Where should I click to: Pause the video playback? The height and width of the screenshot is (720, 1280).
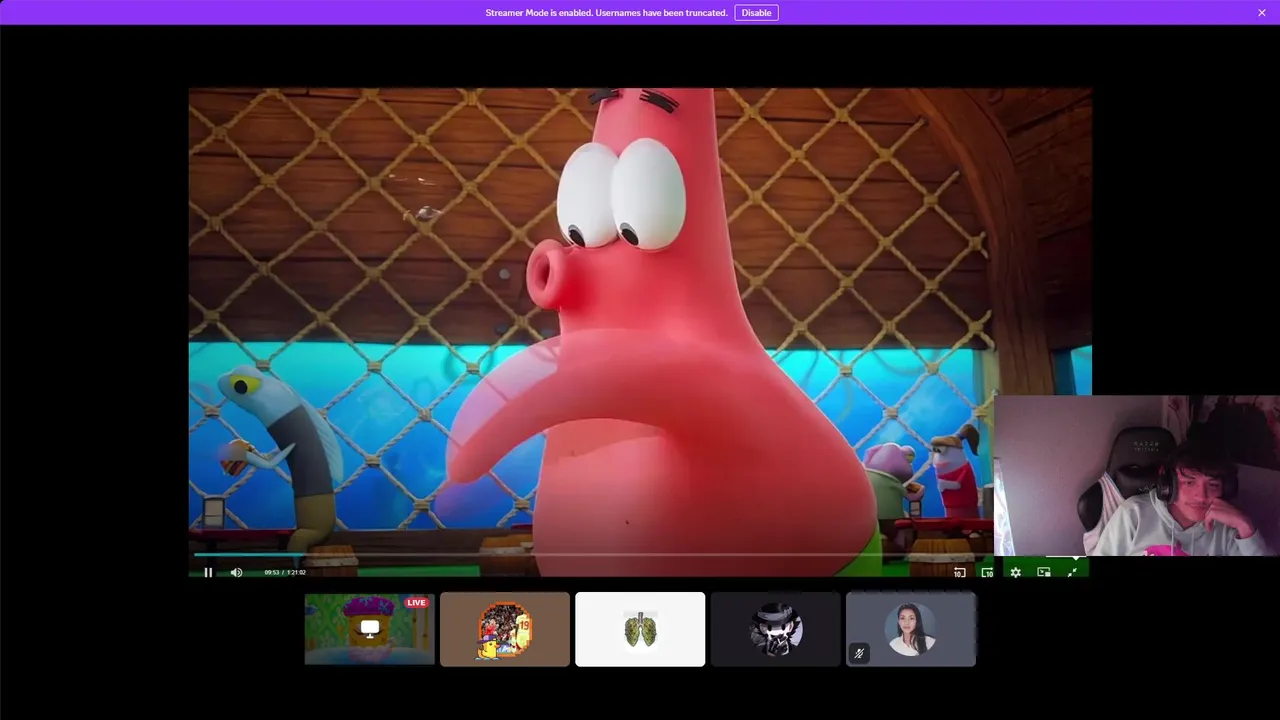(208, 572)
